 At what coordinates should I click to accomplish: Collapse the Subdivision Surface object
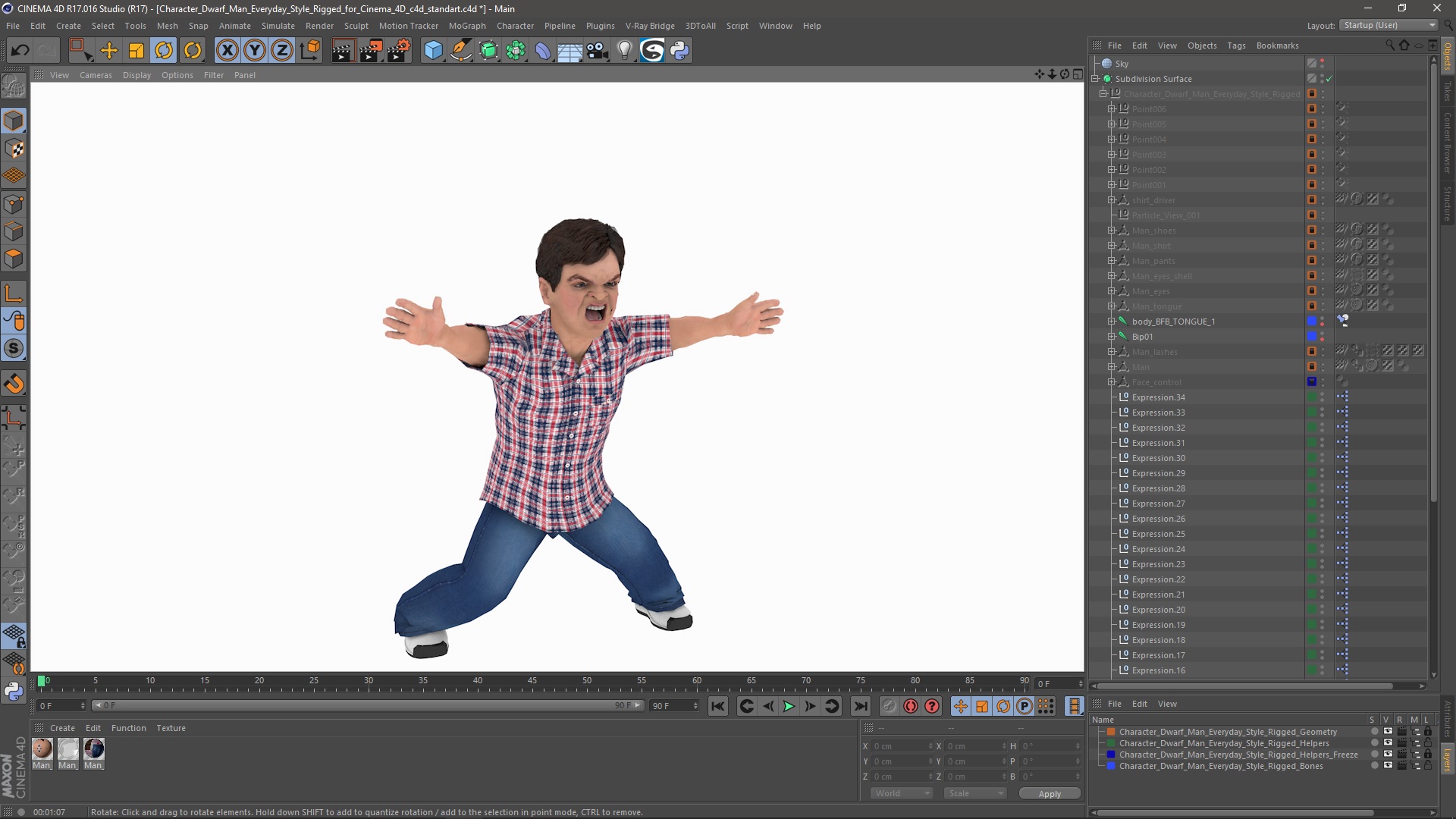(x=1095, y=79)
